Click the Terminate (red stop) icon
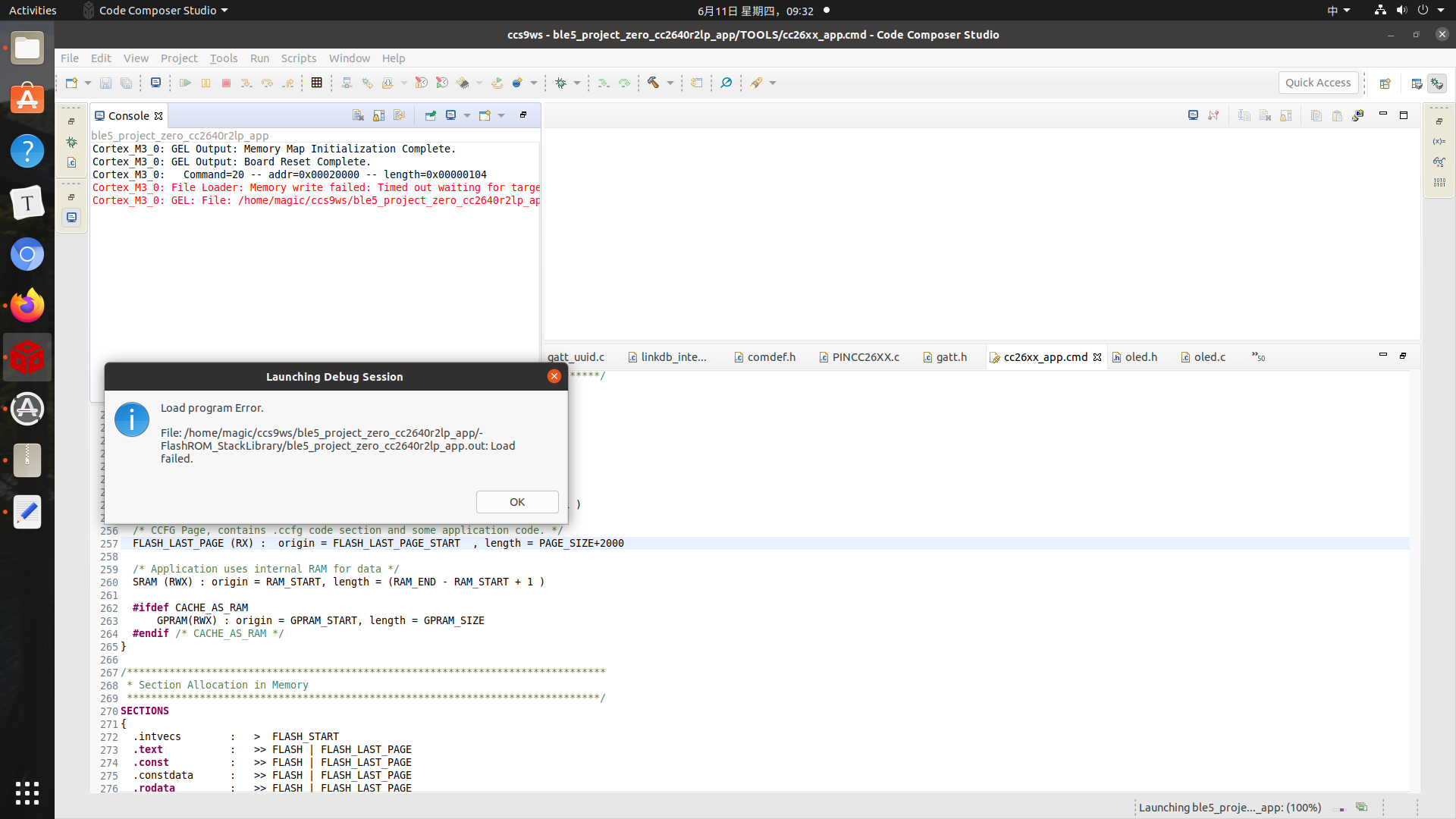Screen dimensions: 1456x819 226,83
